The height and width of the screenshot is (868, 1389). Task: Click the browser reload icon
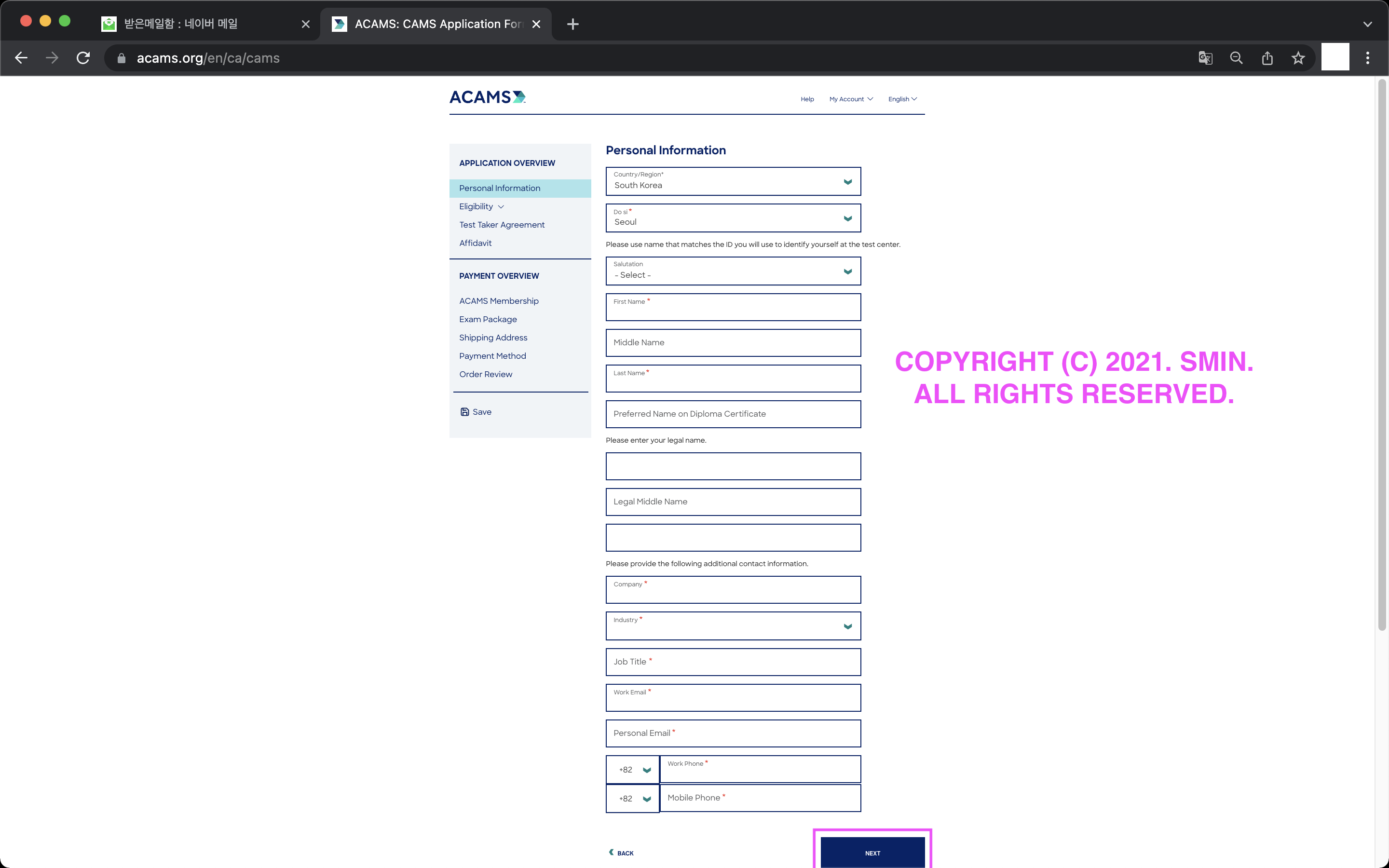point(83,58)
